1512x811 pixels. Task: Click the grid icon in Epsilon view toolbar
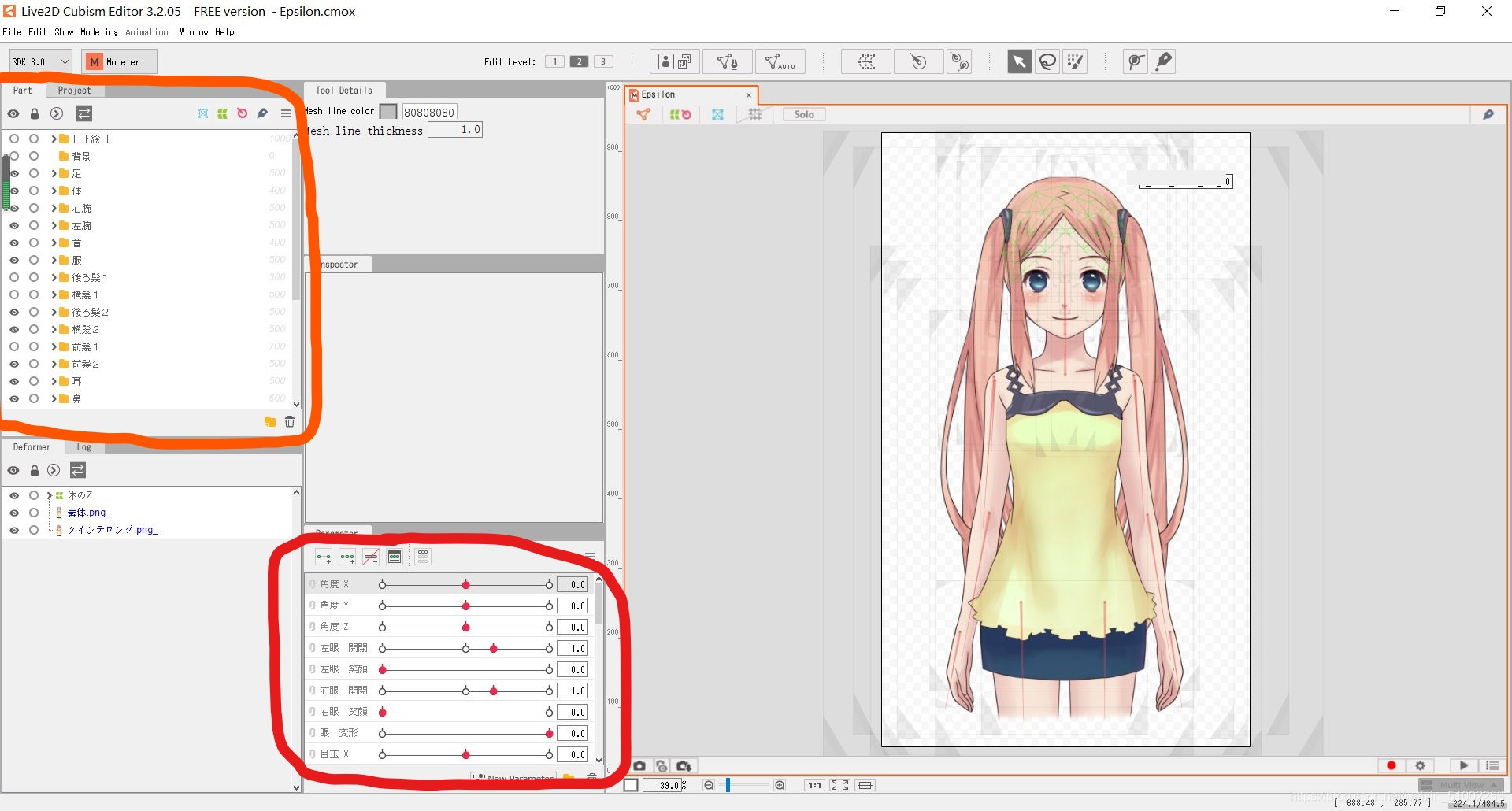pyautogui.click(x=755, y=114)
